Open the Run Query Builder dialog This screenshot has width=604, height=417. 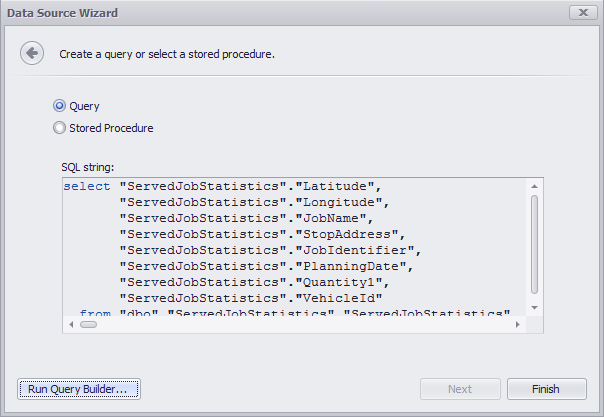(79, 389)
